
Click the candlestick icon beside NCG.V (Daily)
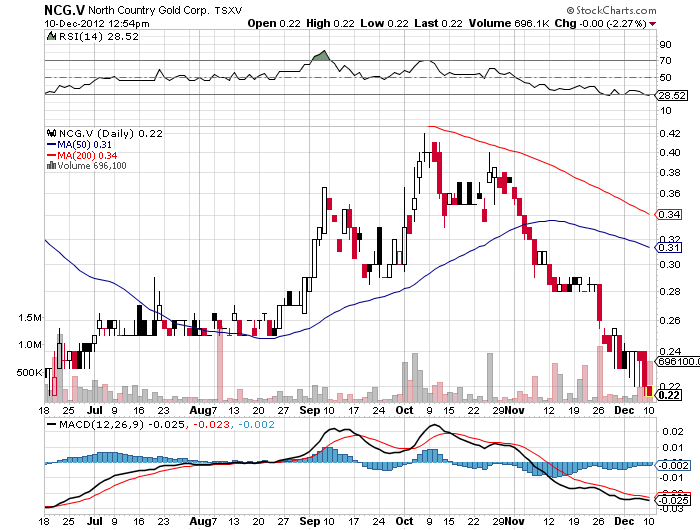51,133
